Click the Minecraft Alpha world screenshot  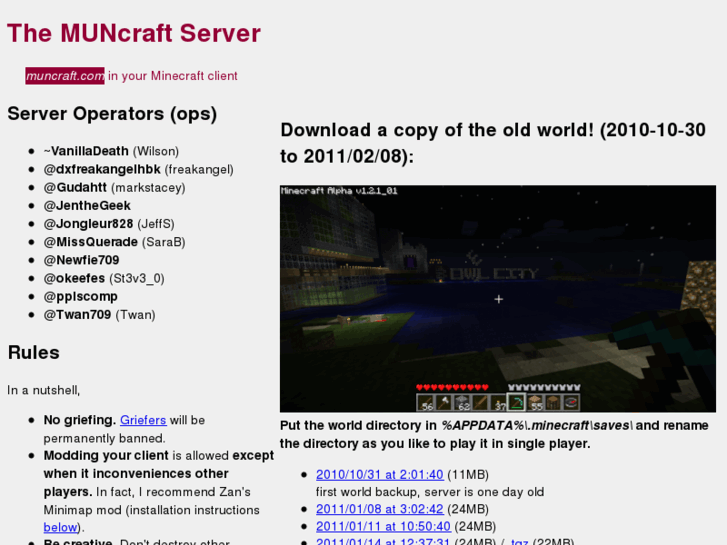pos(497,299)
